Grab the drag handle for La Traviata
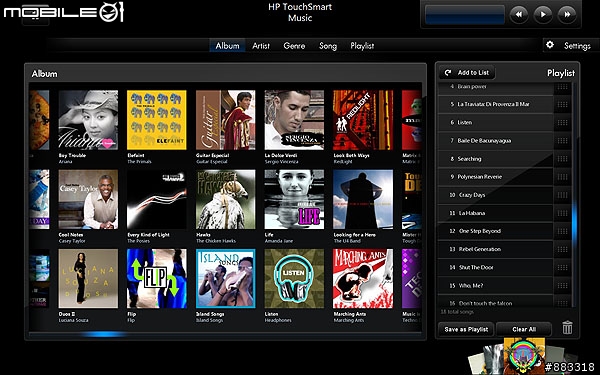600x375 pixels. click(x=562, y=104)
